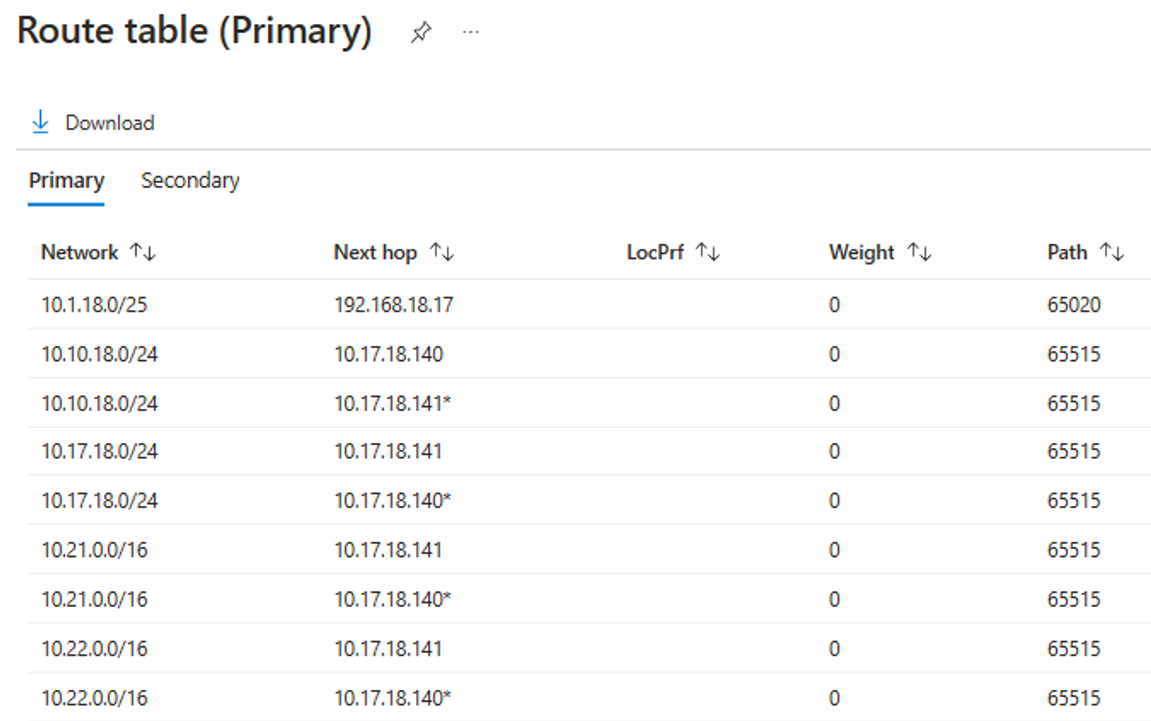This screenshot has height=721, width=1151.
Task: Toggle sort order on the Weight header
Action: click(861, 252)
